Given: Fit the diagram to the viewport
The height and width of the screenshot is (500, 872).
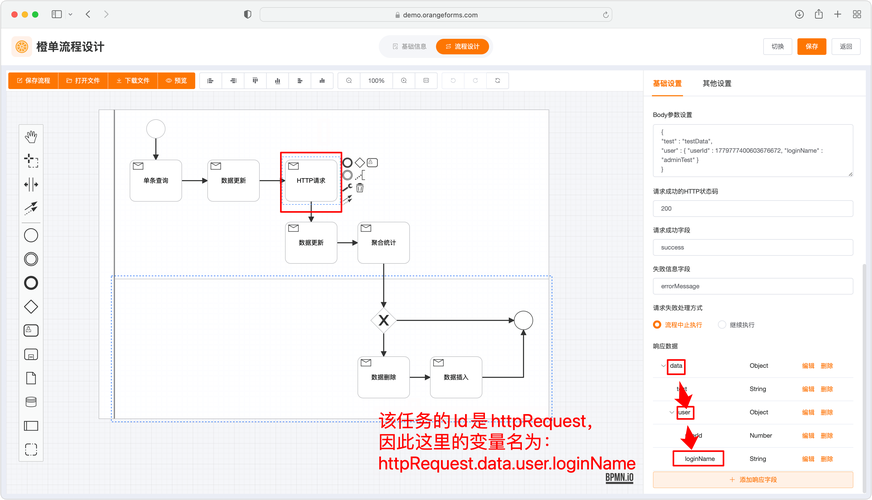Looking at the screenshot, I should (x=426, y=81).
